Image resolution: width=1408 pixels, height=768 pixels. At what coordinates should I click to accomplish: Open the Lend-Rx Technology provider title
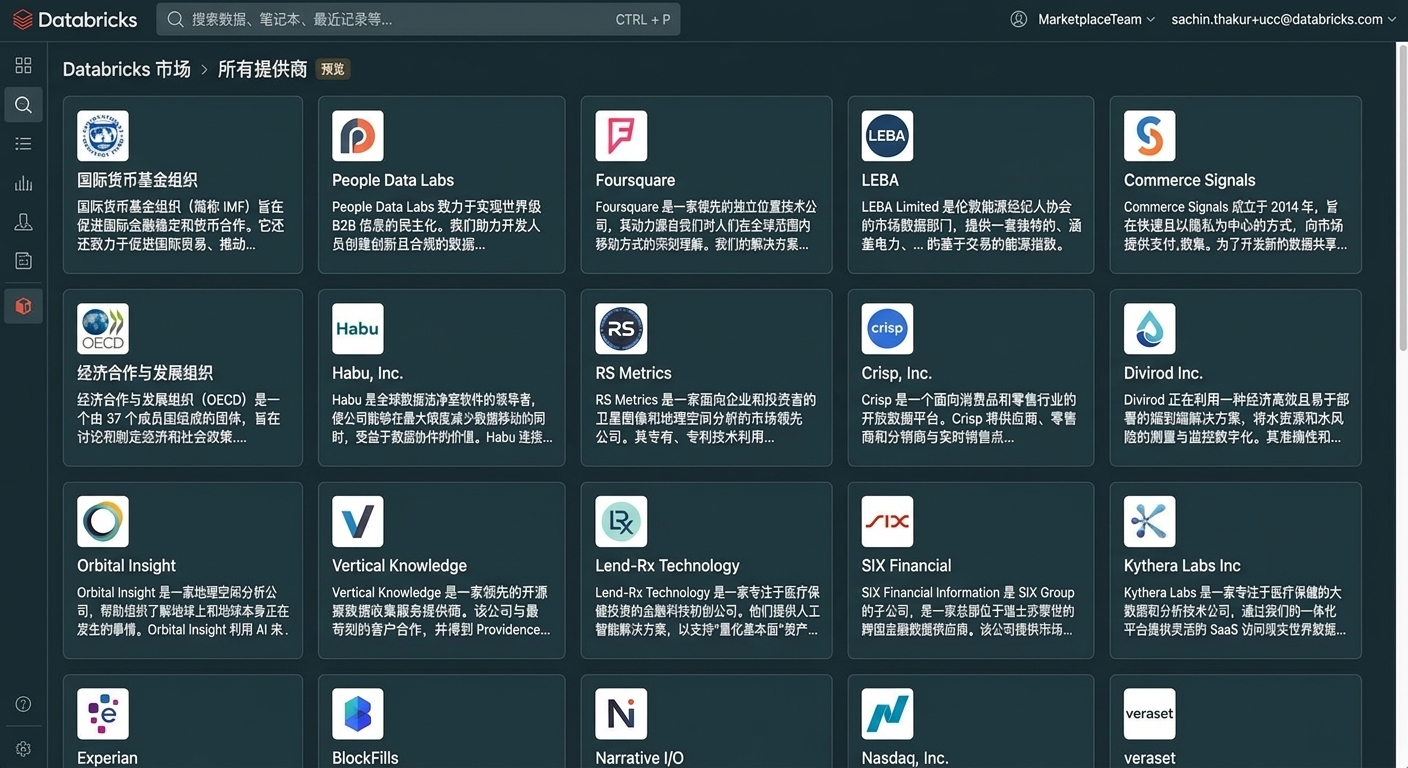[667, 566]
